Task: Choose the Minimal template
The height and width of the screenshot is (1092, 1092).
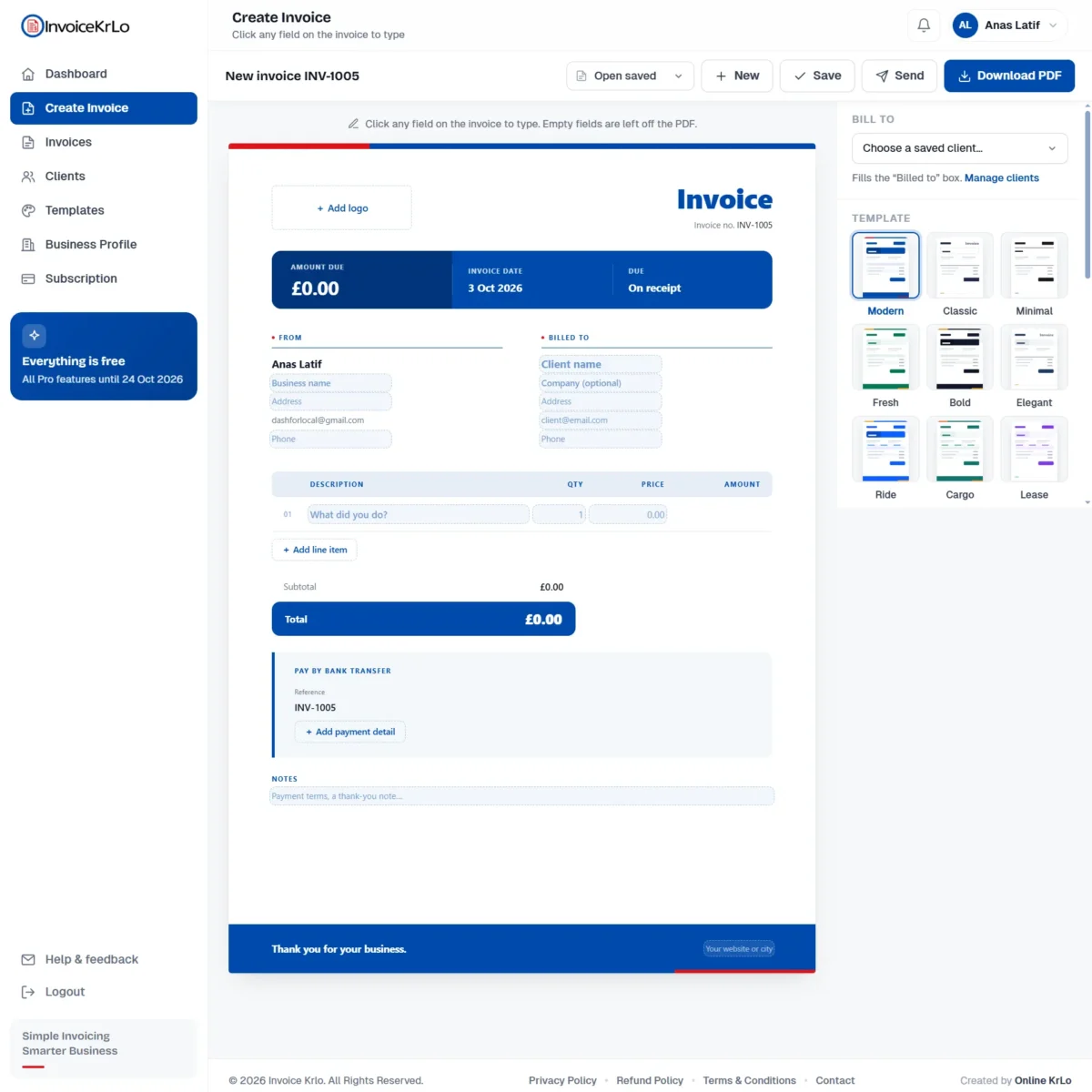Action: pos(1034,265)
